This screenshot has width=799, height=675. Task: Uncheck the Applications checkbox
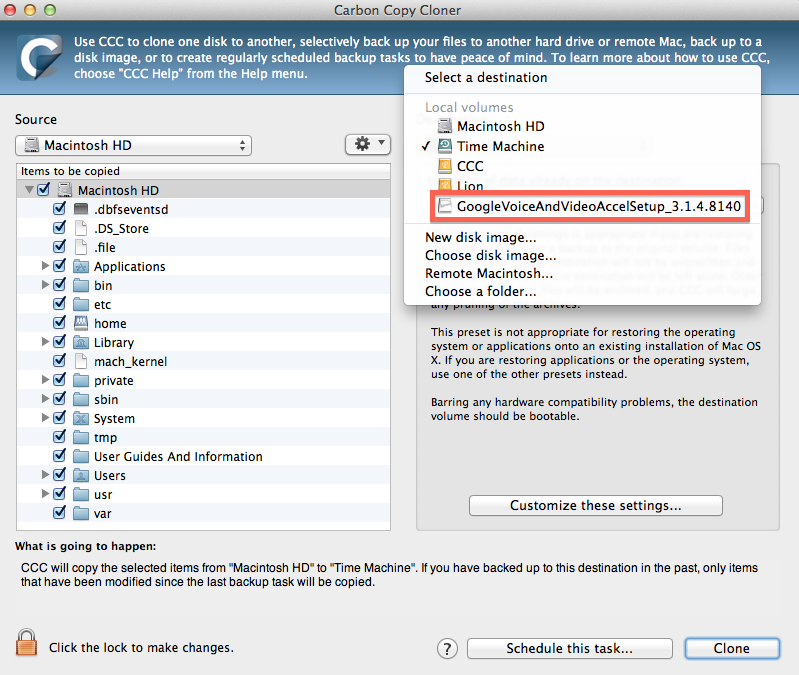[x=60, y=265]
